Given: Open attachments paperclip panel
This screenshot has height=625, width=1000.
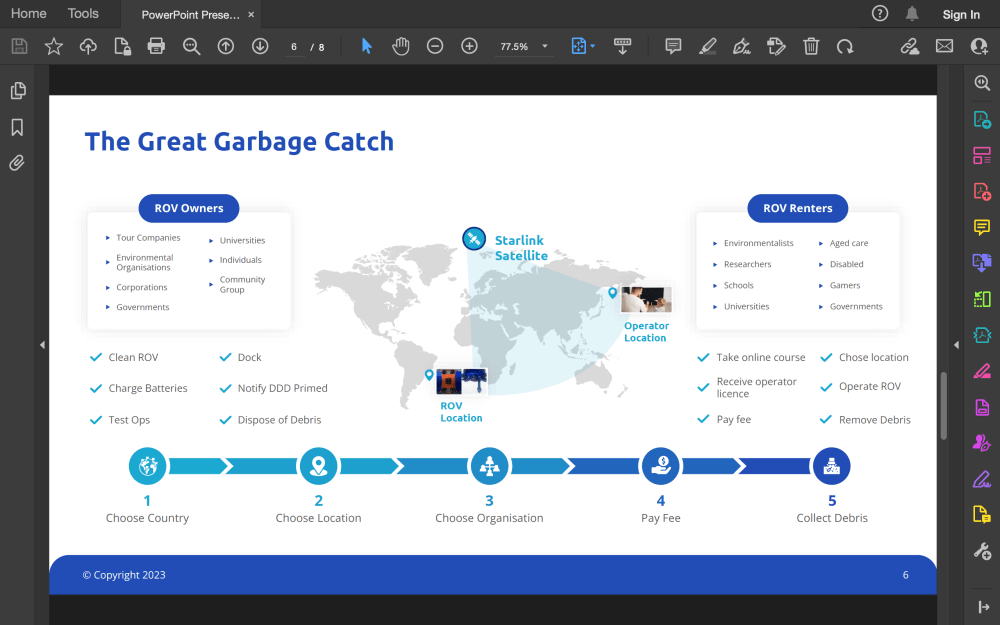Looking at the screenshot, I should 17,163.
